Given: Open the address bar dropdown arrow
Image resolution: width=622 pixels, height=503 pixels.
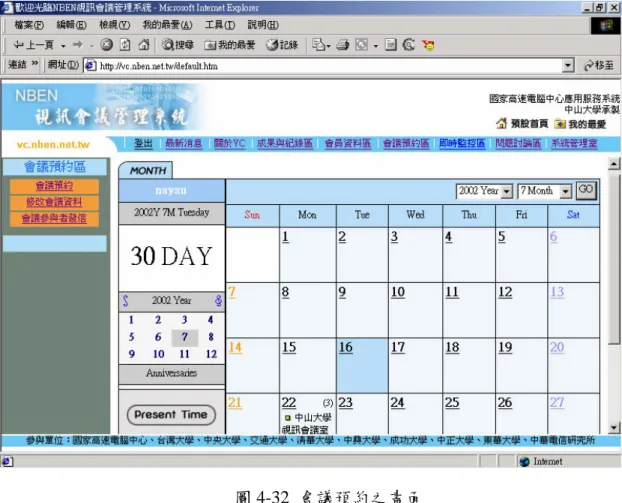Looking at the screenshot, I should 568,65.
